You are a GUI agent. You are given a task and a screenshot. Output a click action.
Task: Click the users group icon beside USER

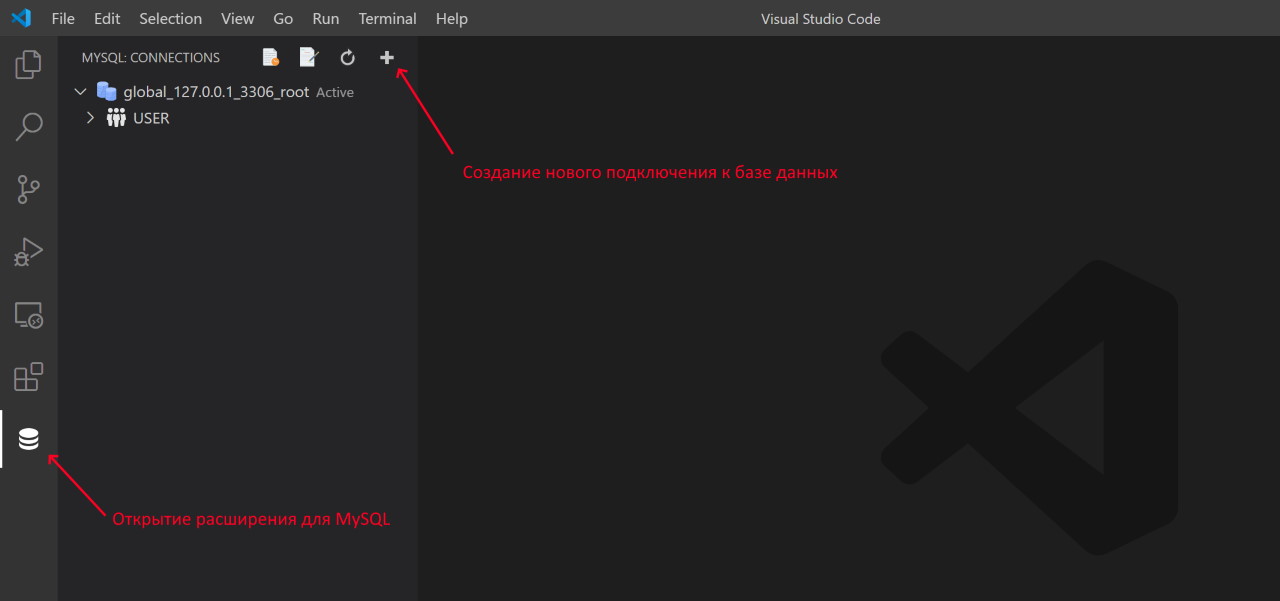tap(116, 118)
